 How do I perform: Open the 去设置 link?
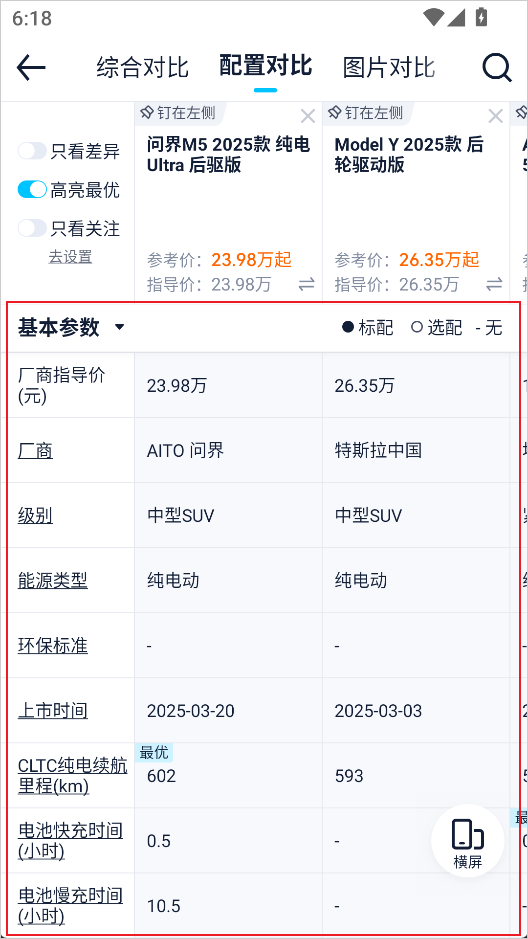70,257
